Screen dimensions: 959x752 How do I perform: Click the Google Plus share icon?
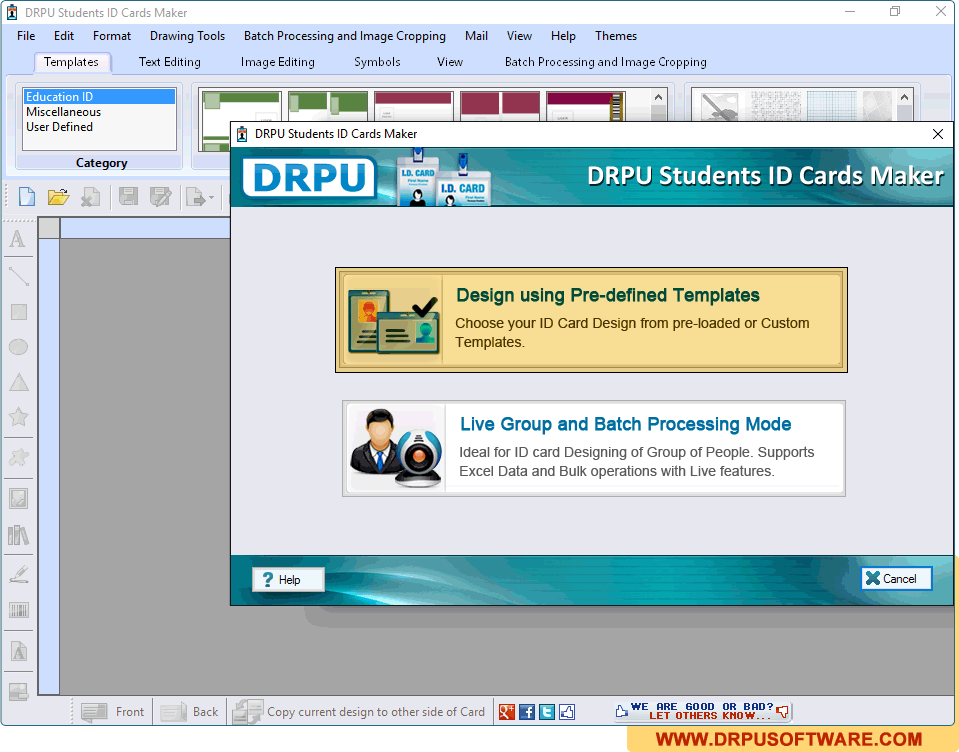[x=507, y=712]
